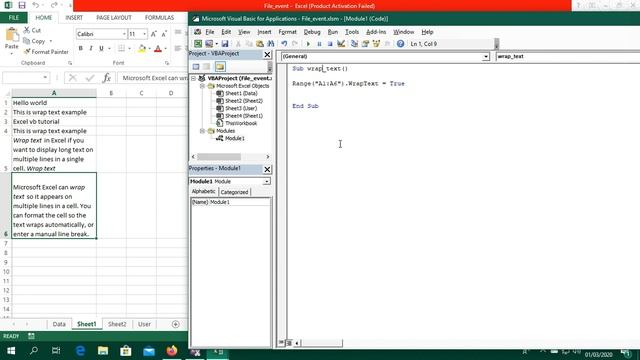The width and height of the screenshot is (640, 360).
Task: Click Insert Function fx icon
Action: pyautogui.click(x=107, y=78)
